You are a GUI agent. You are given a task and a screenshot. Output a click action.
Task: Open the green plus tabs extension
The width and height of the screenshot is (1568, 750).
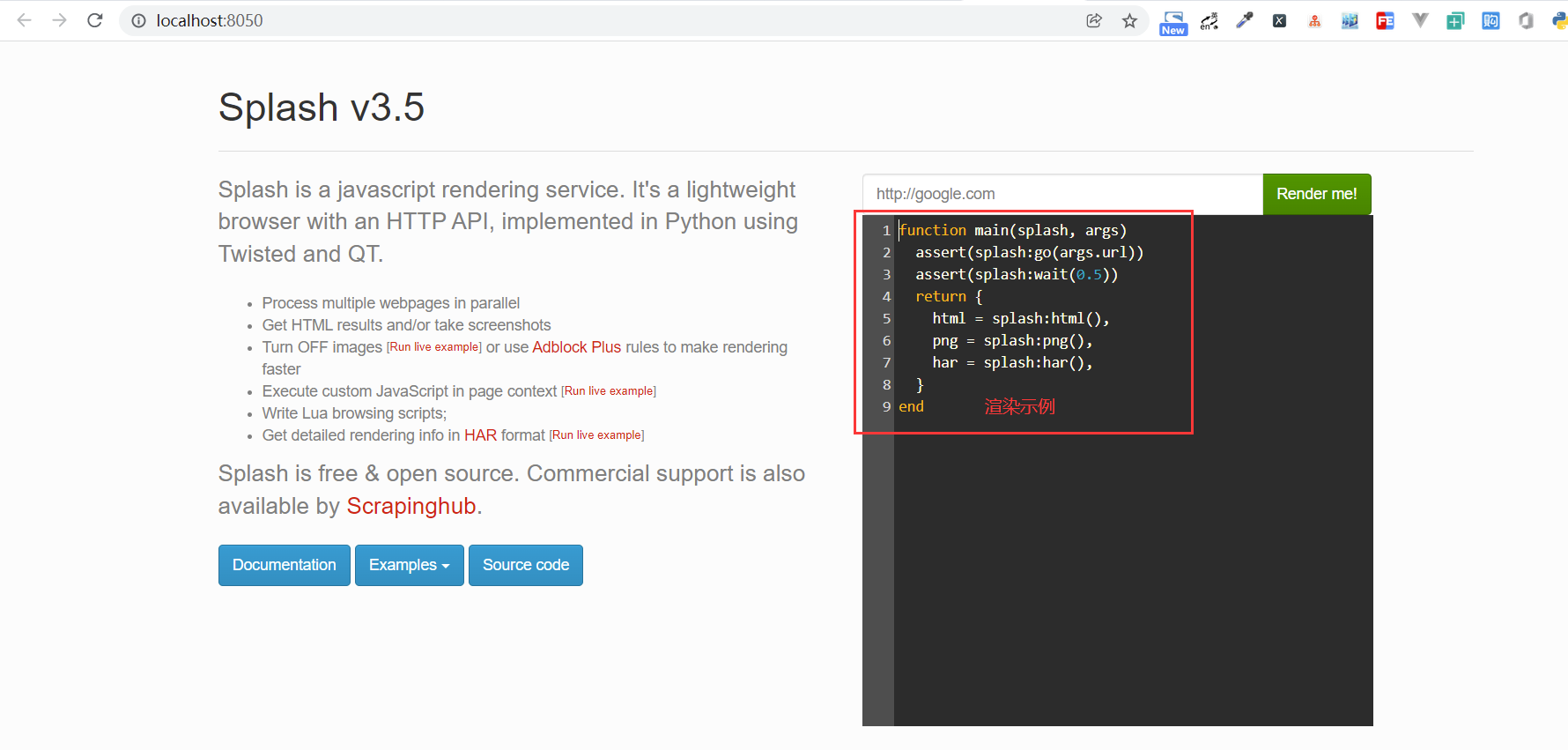pyautogui.click(x=1455, y=20)
